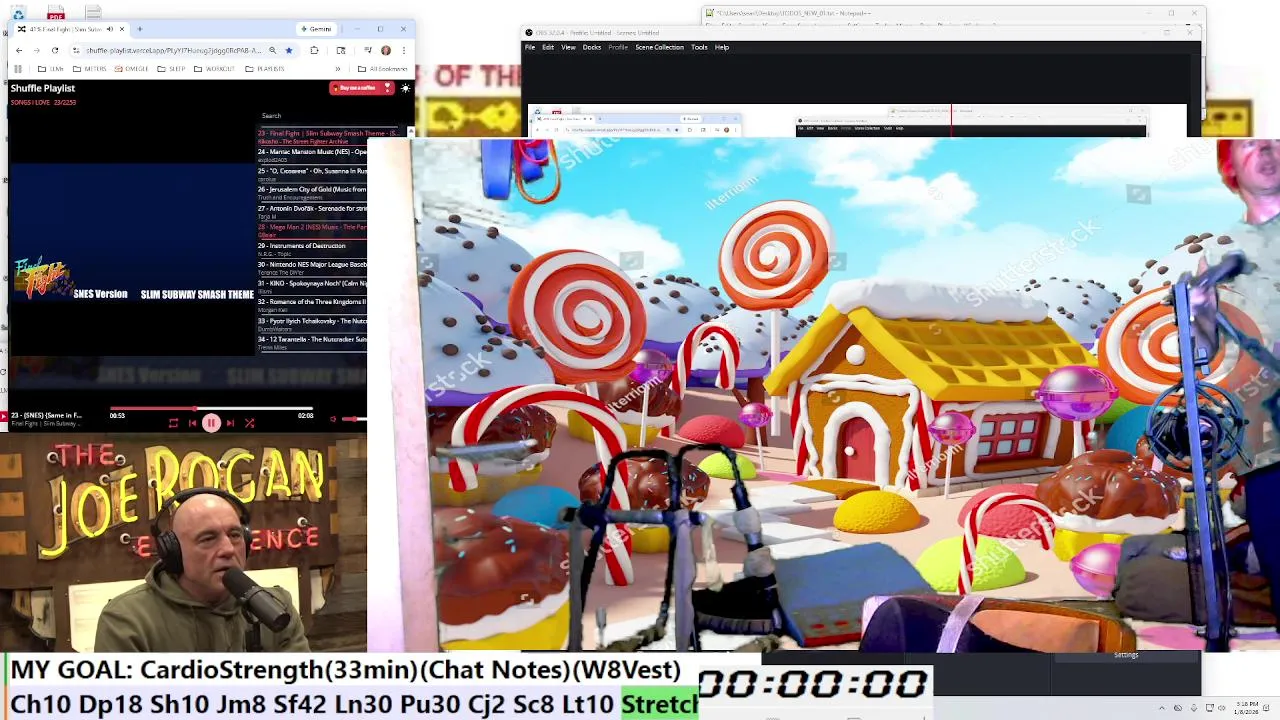The height and width of the screenshot is (720, 1280).
Task: Open the zoom magnifier in the address bar
Action: [272, 50]
